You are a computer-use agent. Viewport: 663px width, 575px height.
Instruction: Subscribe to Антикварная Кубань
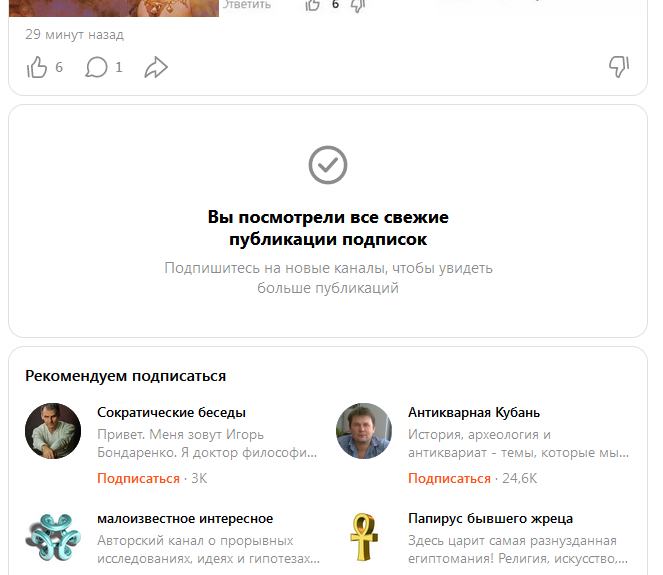pos(449,478)
